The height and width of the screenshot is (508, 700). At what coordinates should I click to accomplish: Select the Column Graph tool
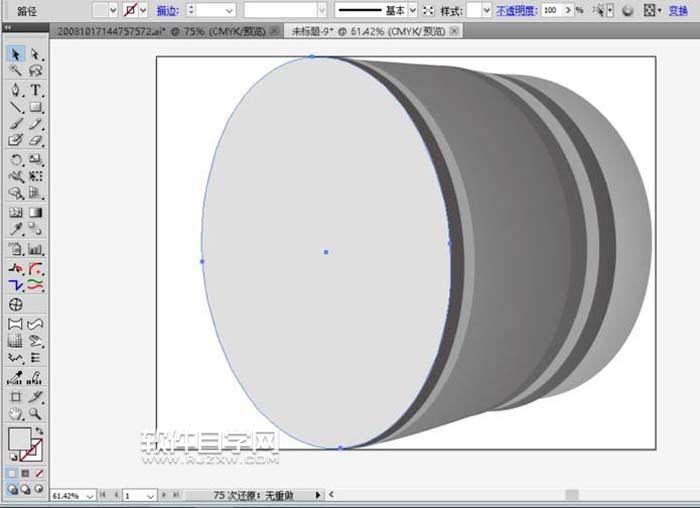(35, 249)
